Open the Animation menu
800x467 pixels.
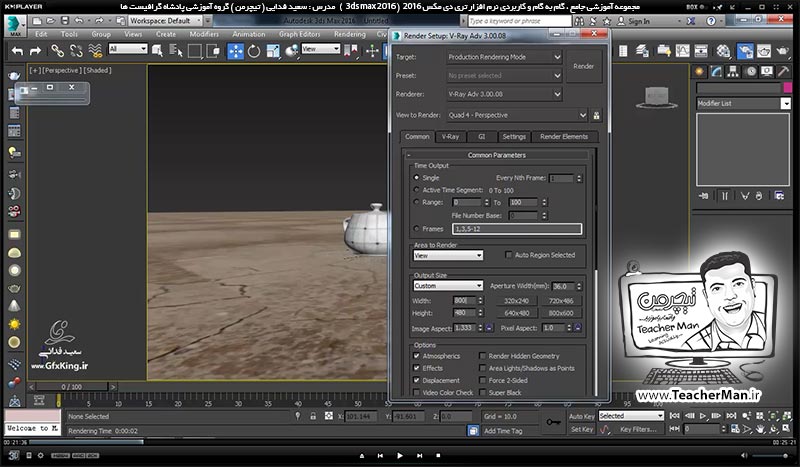pos(248,34)
